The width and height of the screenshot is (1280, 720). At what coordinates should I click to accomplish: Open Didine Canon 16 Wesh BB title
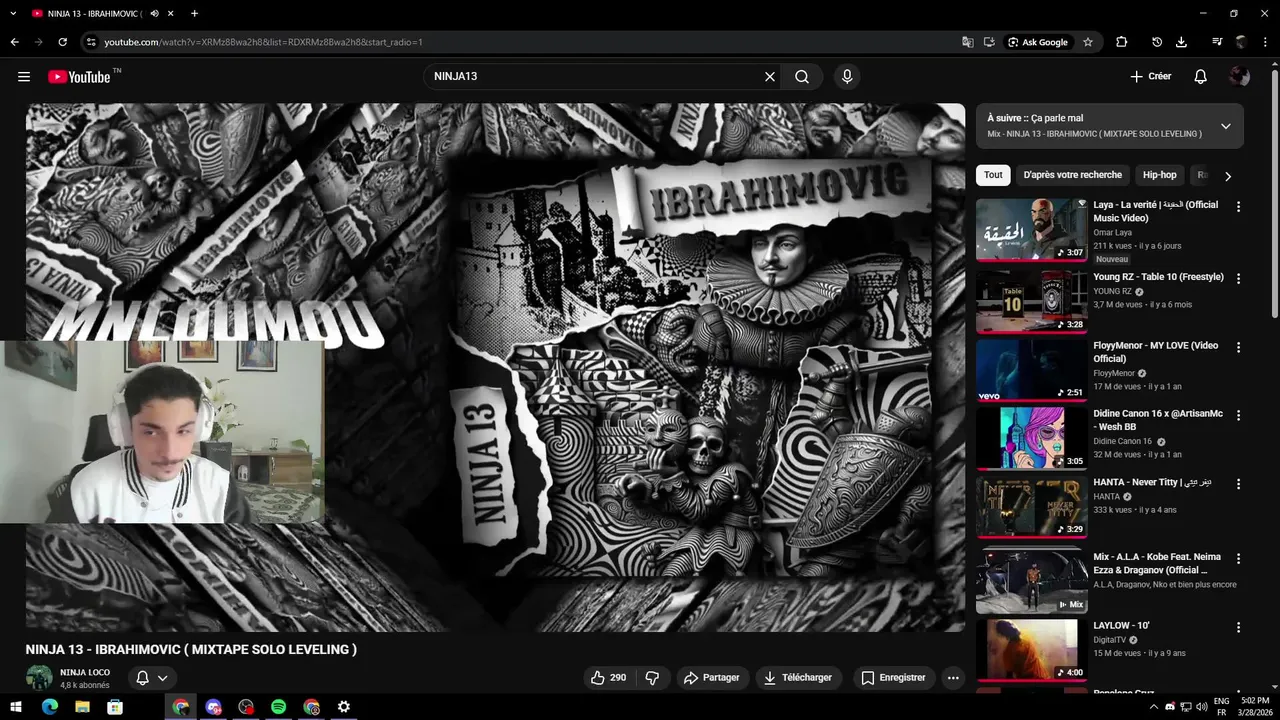pyautogui.click(x=1158, y=420)
